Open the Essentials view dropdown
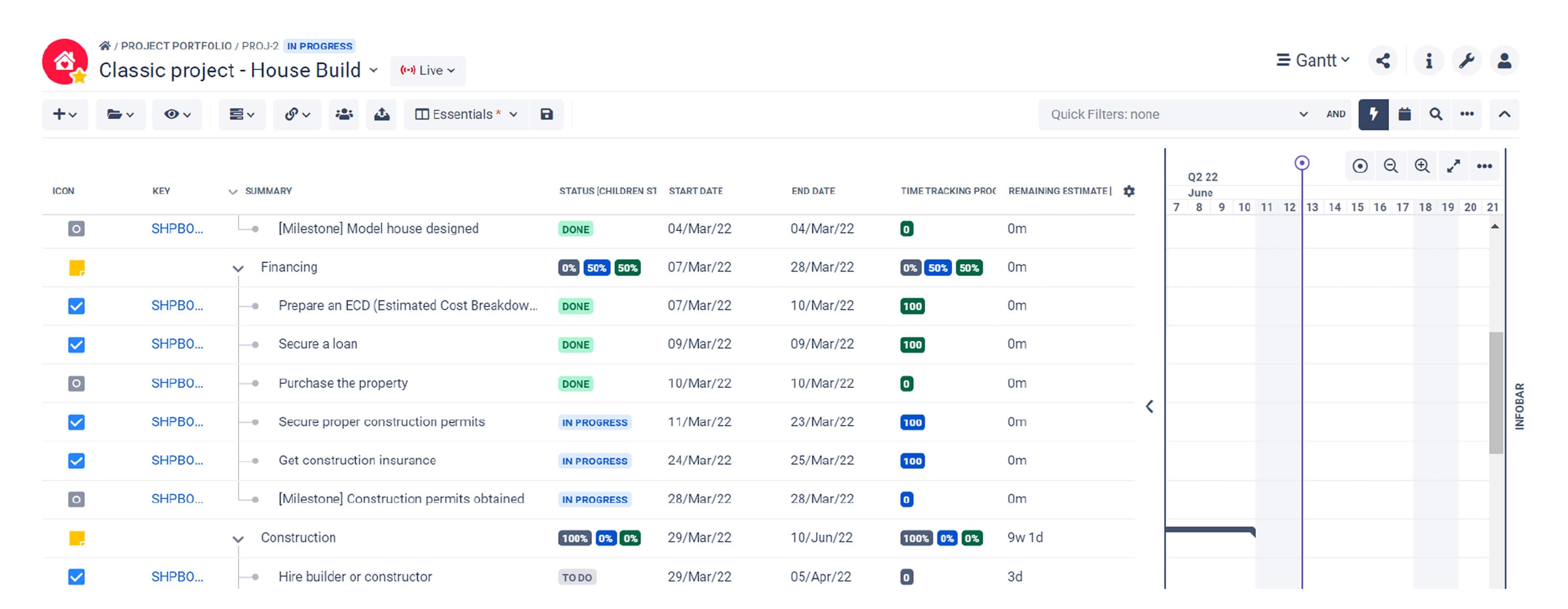This screenshot has width=1568, height=609. (466, 114)
